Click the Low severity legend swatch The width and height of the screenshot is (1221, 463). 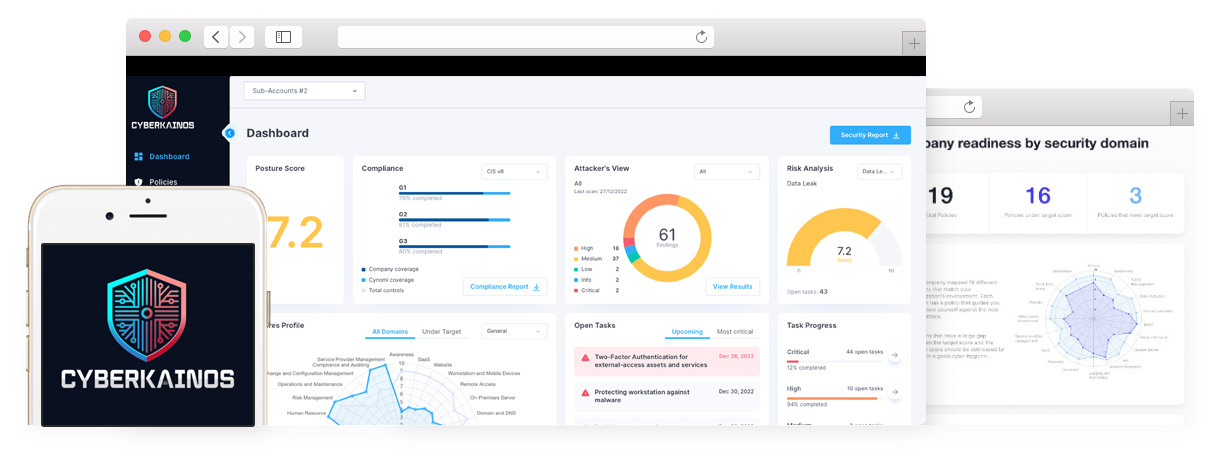coord(576,269)
